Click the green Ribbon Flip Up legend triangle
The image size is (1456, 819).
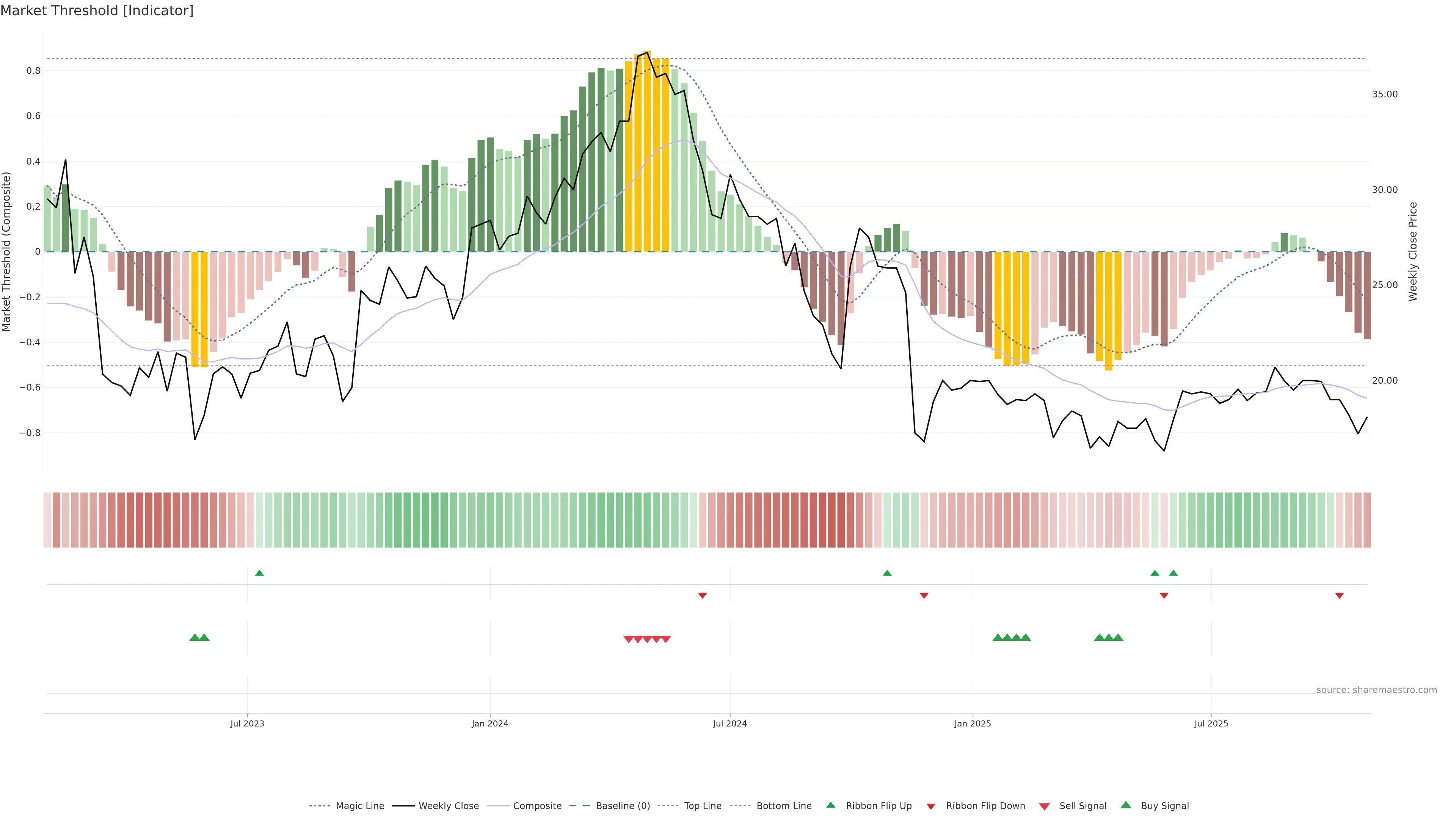click(x=830, y=805)
